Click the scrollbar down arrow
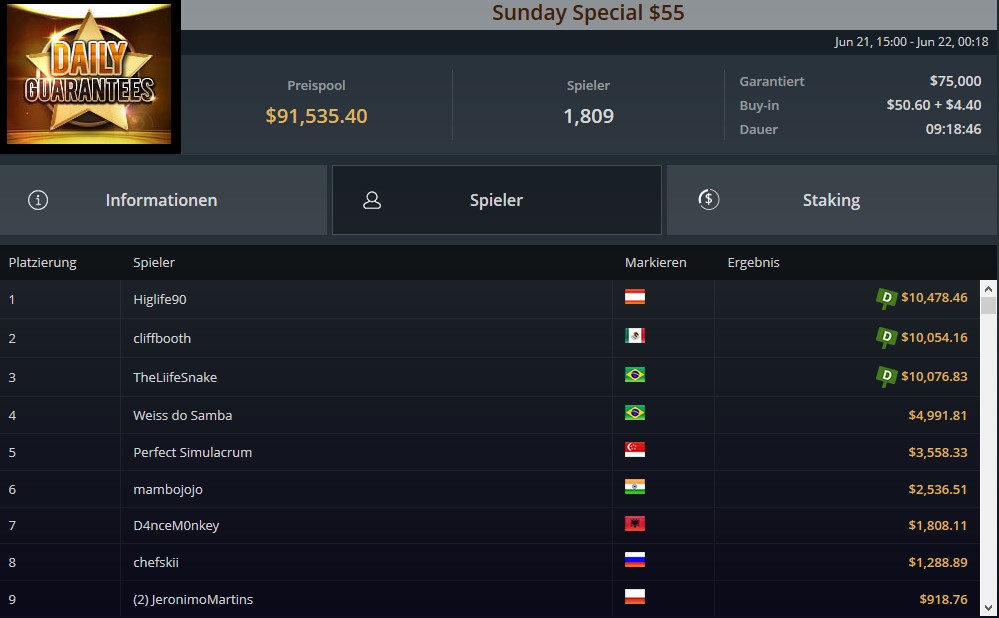The image size is (999, 618). coord(988,608)
